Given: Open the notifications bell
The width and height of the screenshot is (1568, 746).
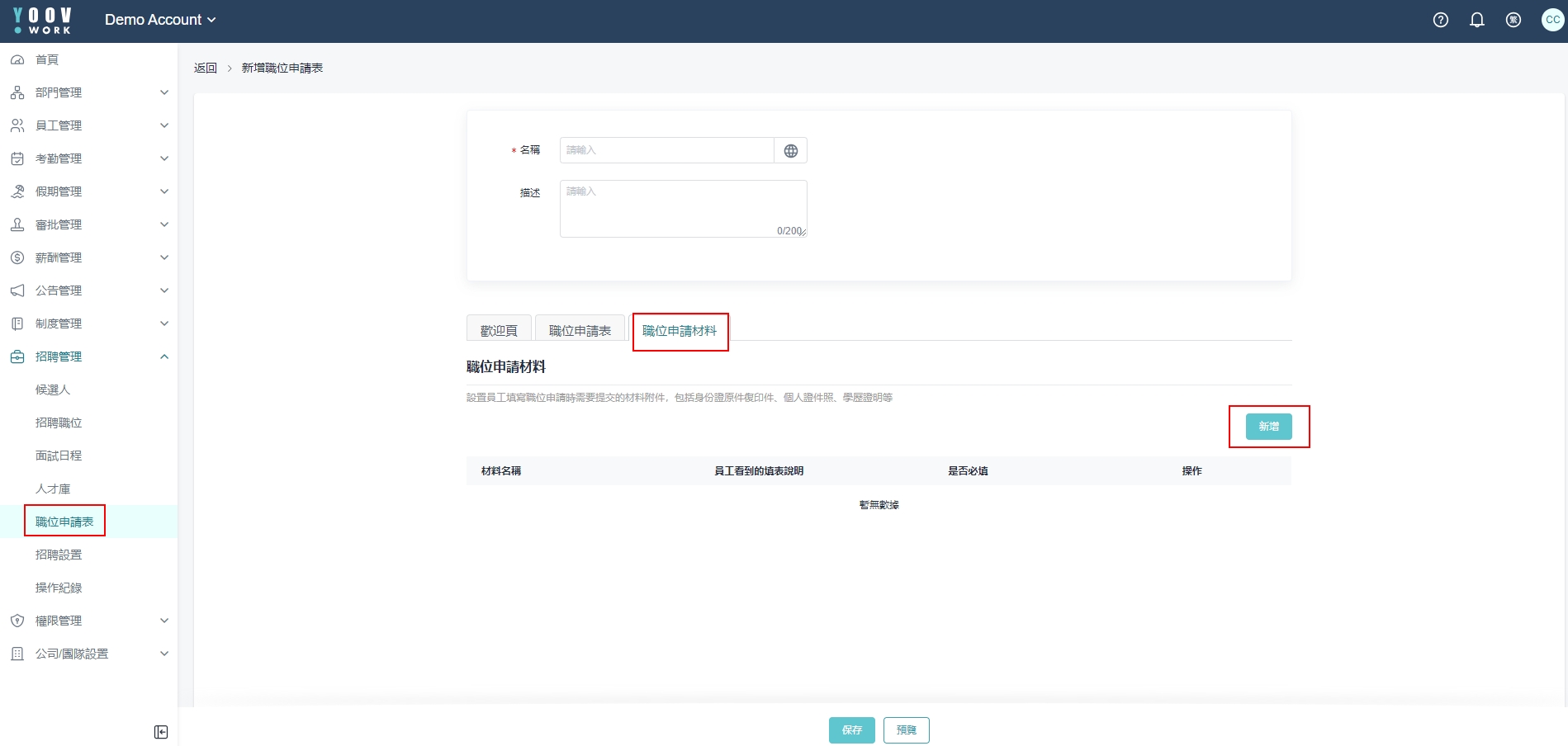Looking at the screenshot, I should (1476, 20).
